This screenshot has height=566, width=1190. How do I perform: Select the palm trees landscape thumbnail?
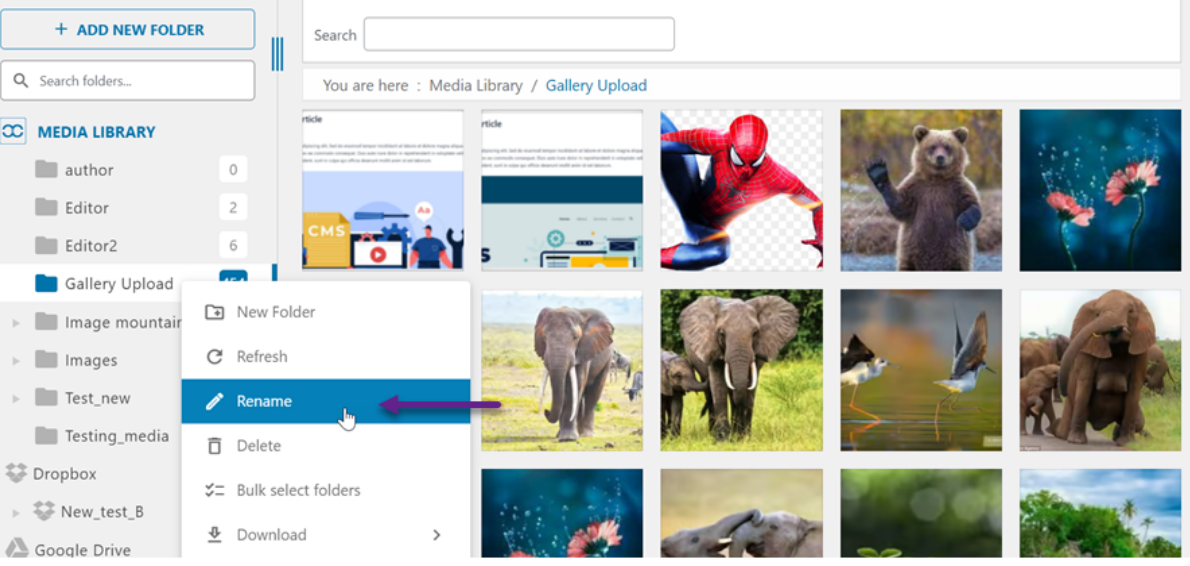[x=1100, y=514]
